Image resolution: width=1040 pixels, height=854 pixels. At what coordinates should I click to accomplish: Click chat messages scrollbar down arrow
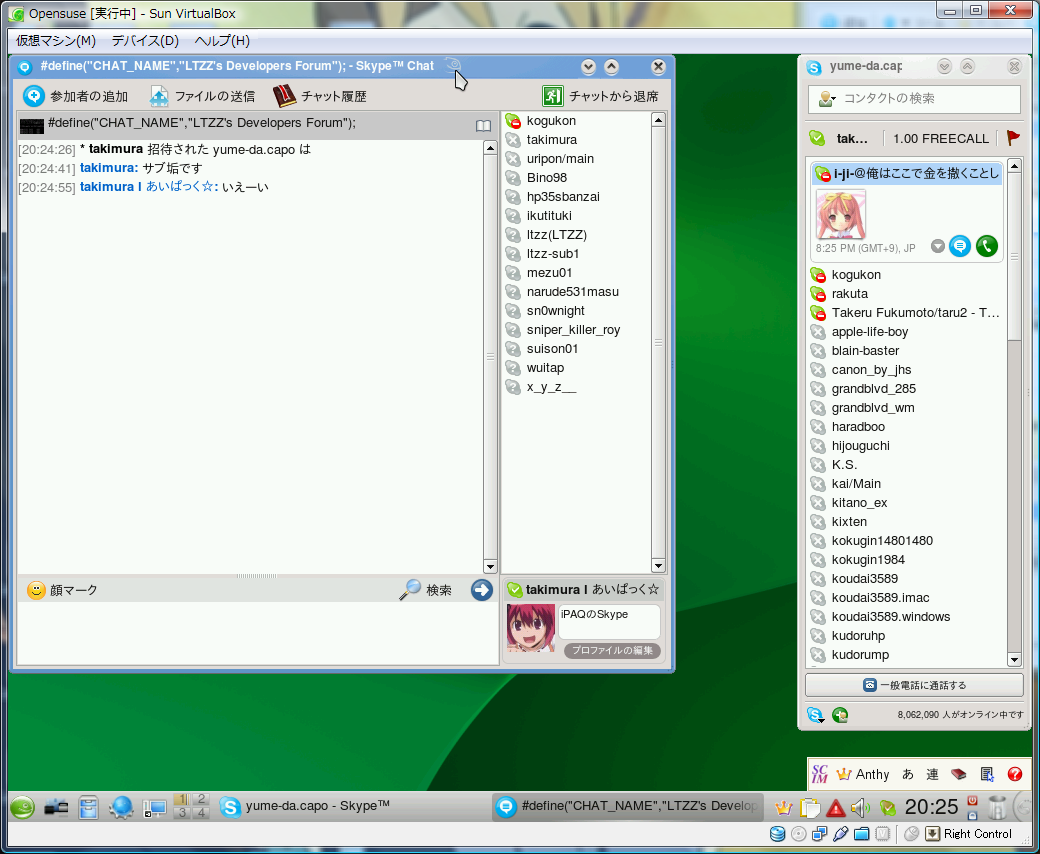tap(490, 566)
